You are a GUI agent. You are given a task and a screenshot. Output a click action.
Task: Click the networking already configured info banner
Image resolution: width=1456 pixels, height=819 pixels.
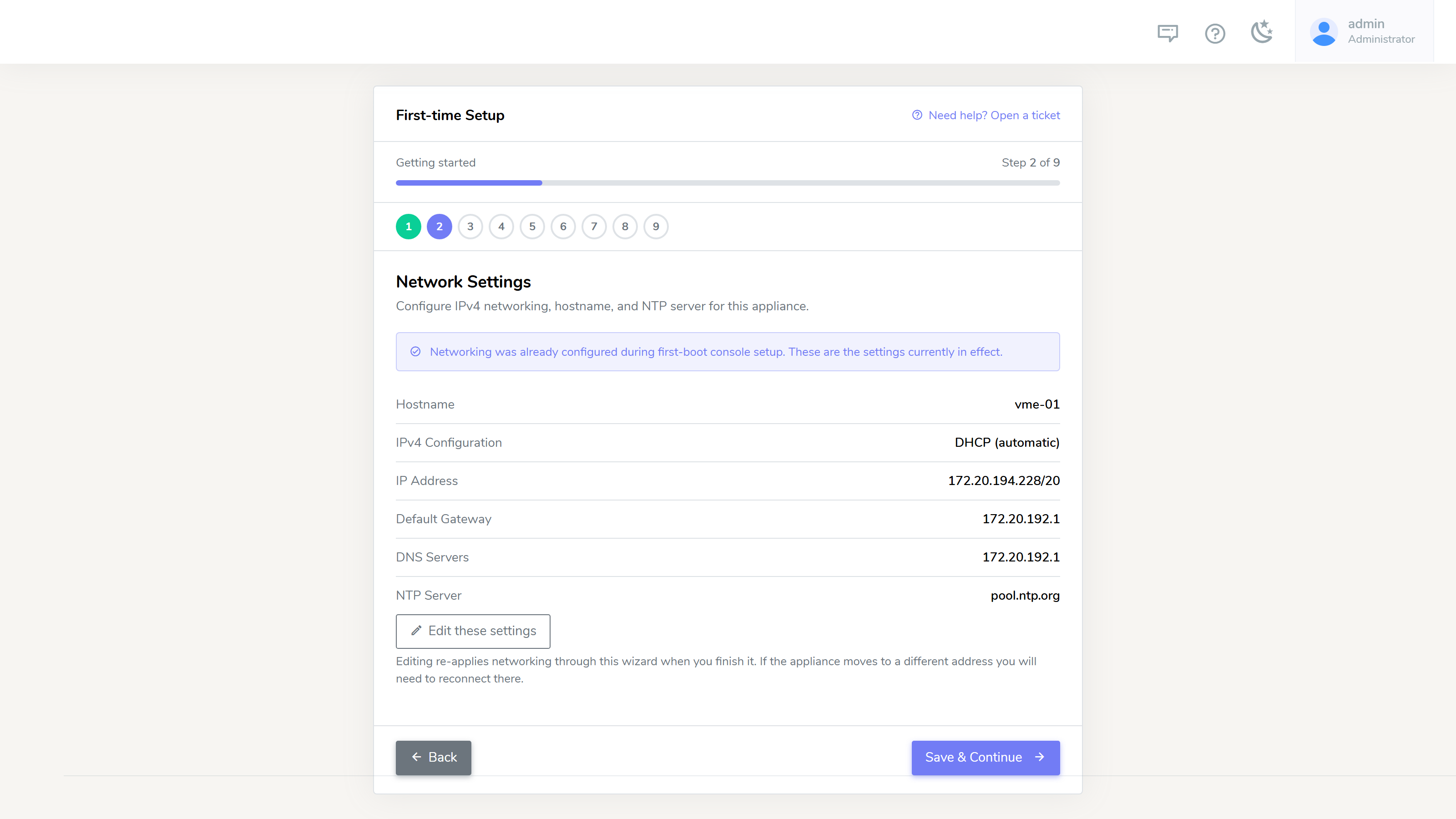tap(728, 352)
